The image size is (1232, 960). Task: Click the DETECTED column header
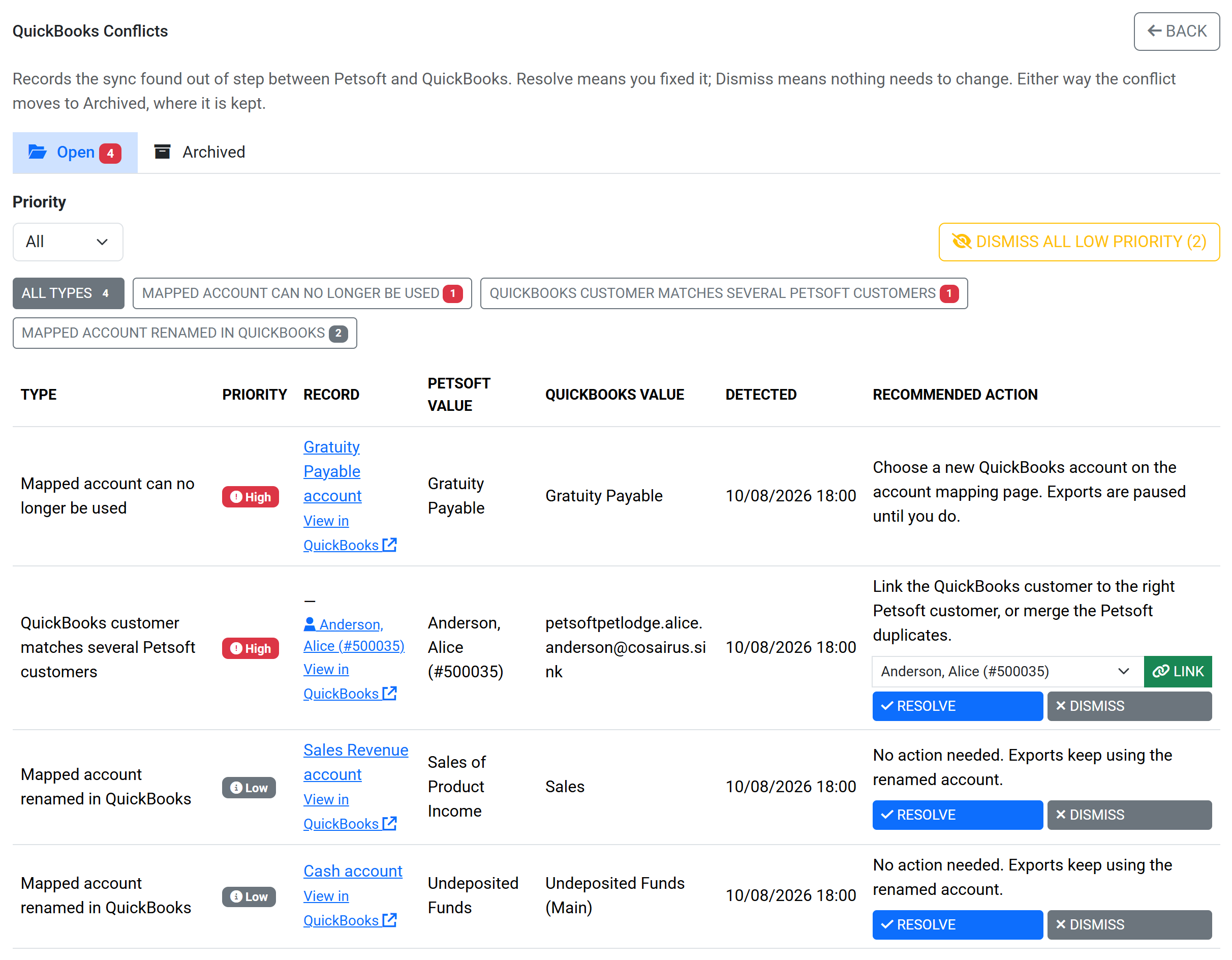[x=760, y=394]
